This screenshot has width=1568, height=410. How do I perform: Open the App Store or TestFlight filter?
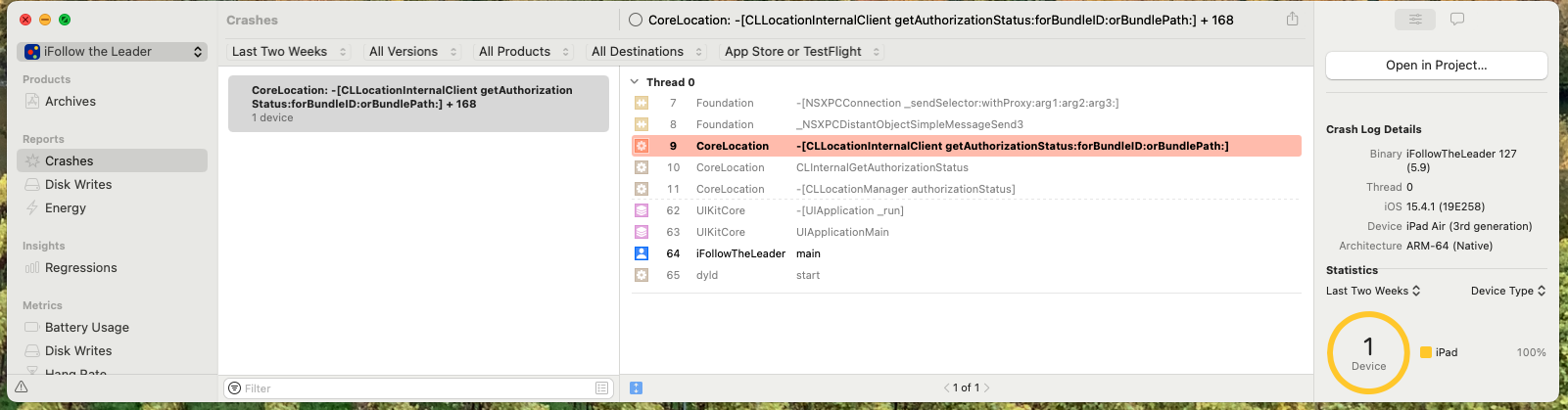click(801, 52)
